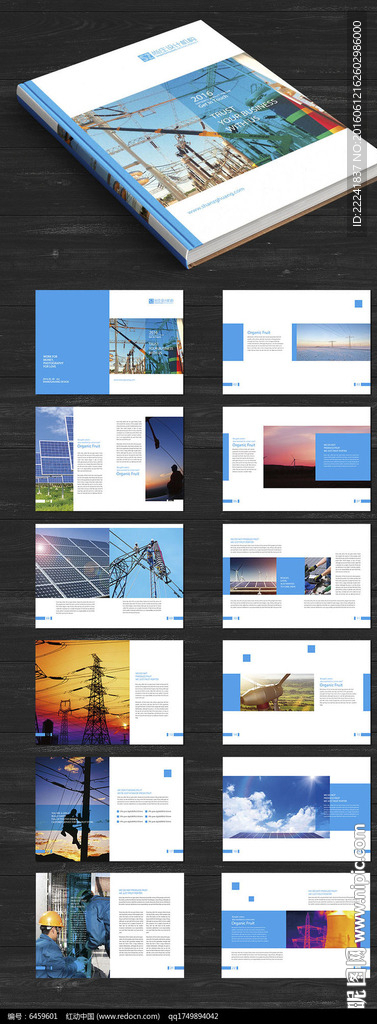Open the sunset transmission tower page spread
This screenshot has width=377, height=1024.
(x=109, y=692)
